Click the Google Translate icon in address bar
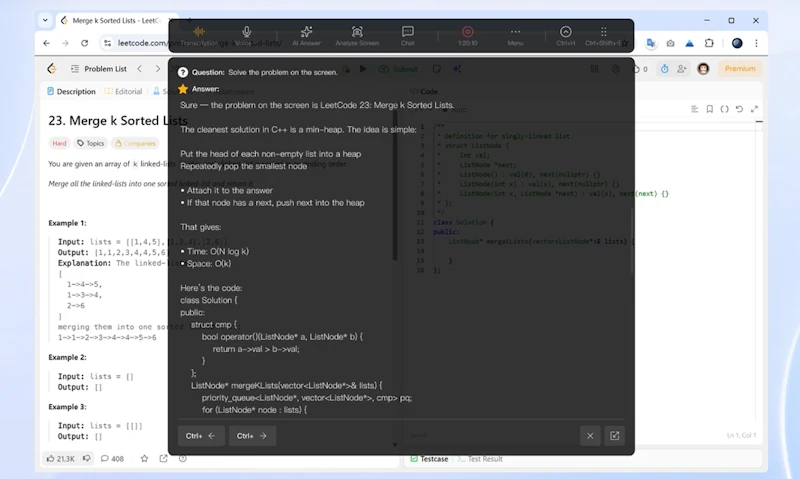 tap(651, 43)
